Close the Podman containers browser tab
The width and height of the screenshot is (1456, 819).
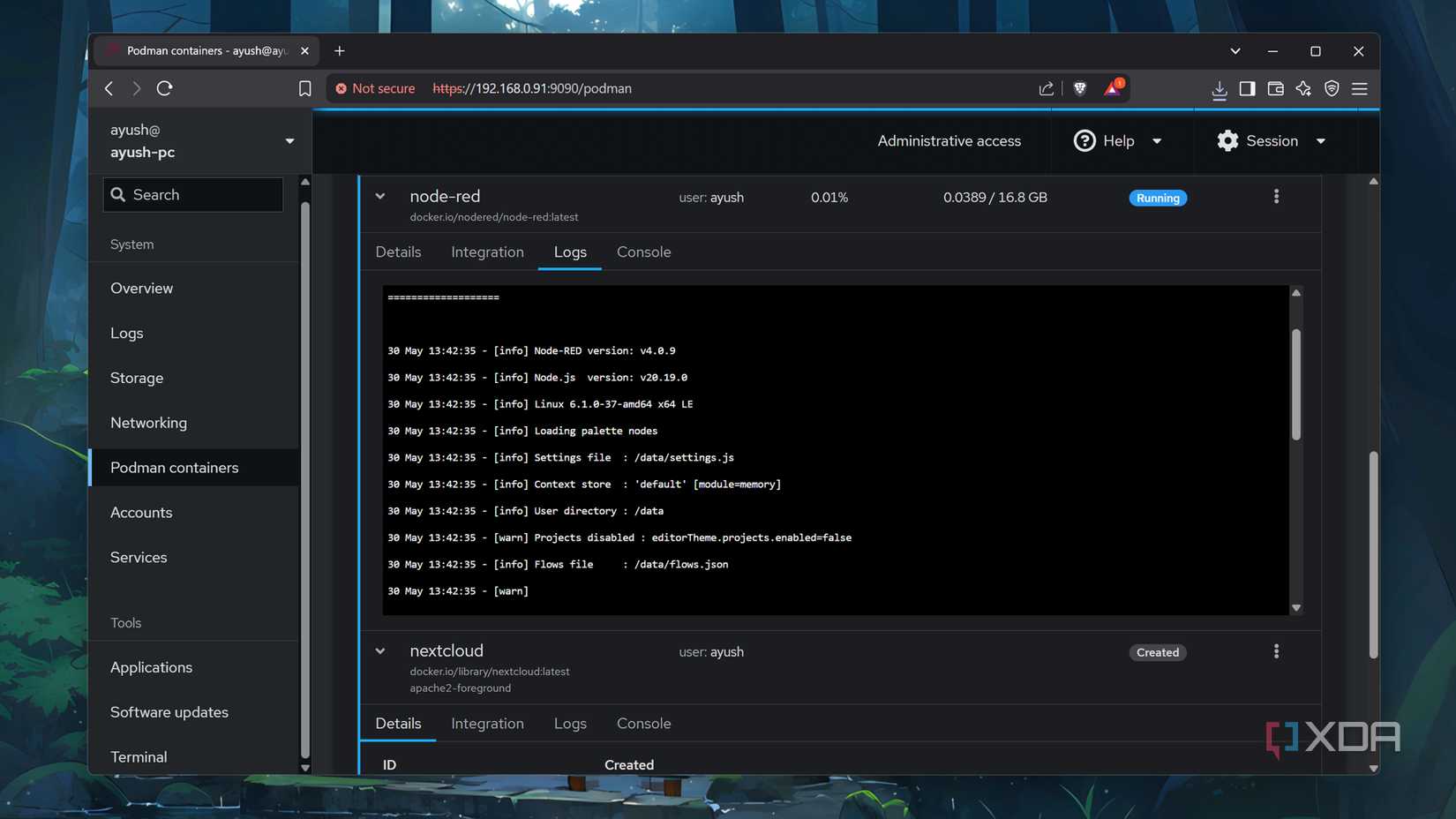304,51
